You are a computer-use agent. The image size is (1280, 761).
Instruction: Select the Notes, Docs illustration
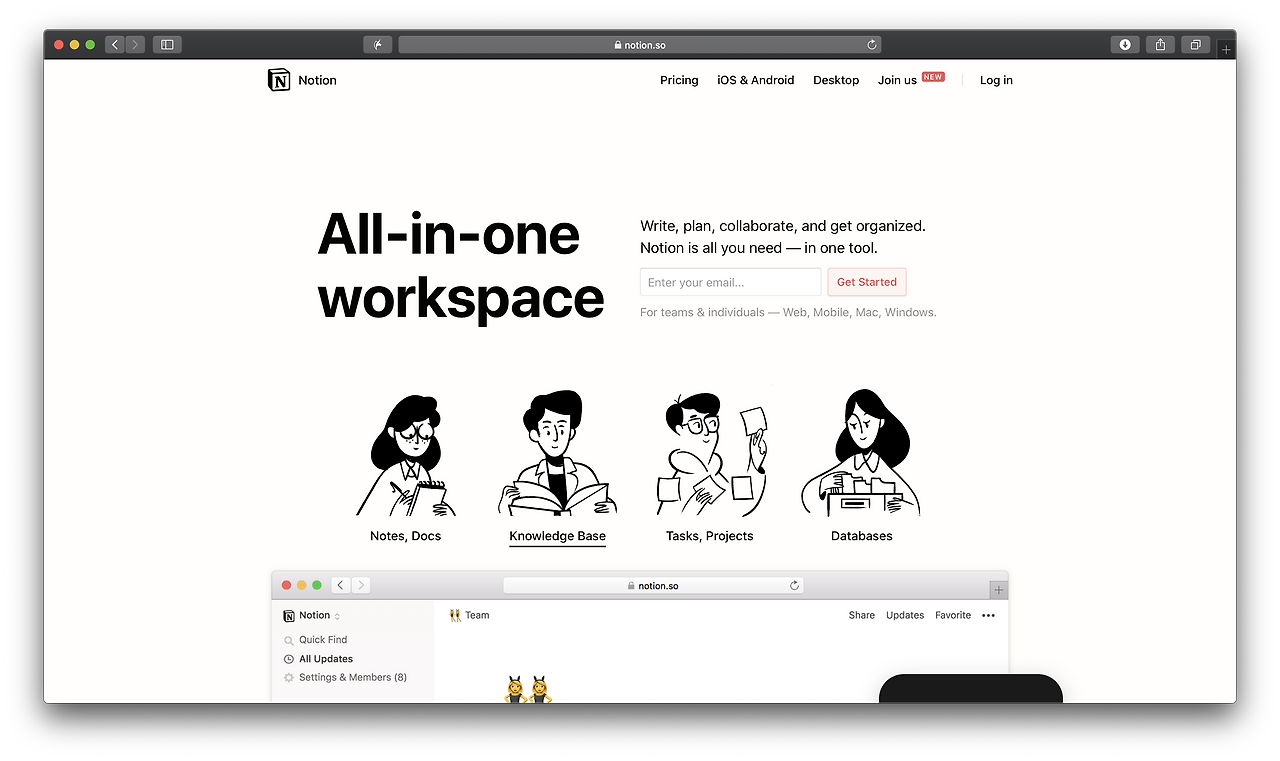coord(406,455)
